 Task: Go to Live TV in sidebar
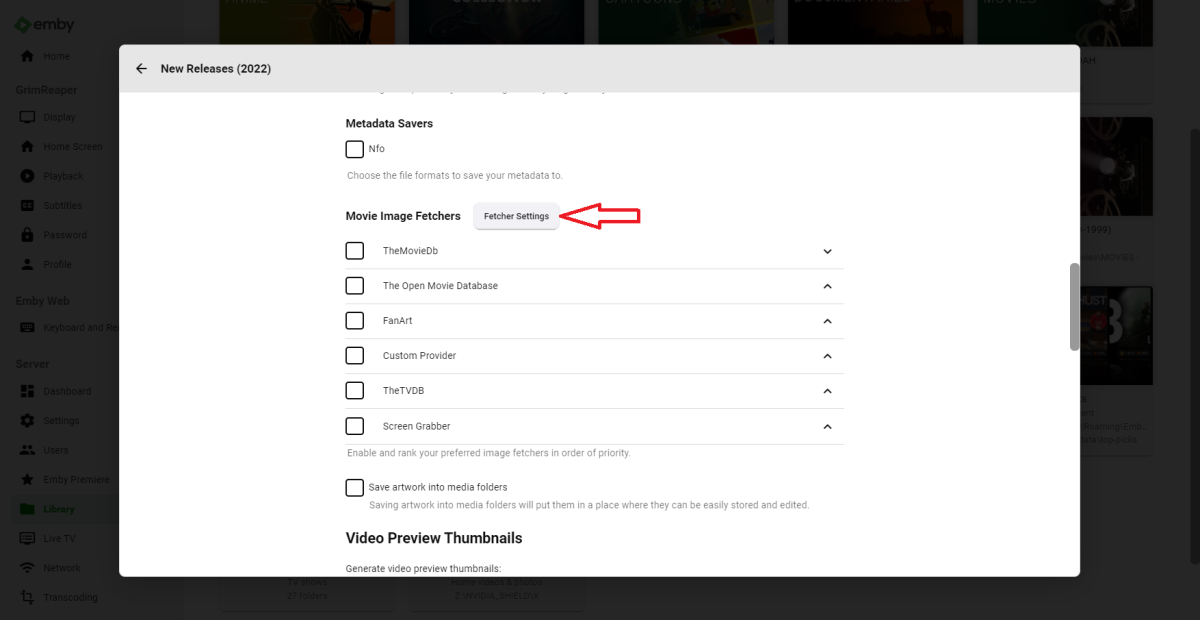coord(59,539)
